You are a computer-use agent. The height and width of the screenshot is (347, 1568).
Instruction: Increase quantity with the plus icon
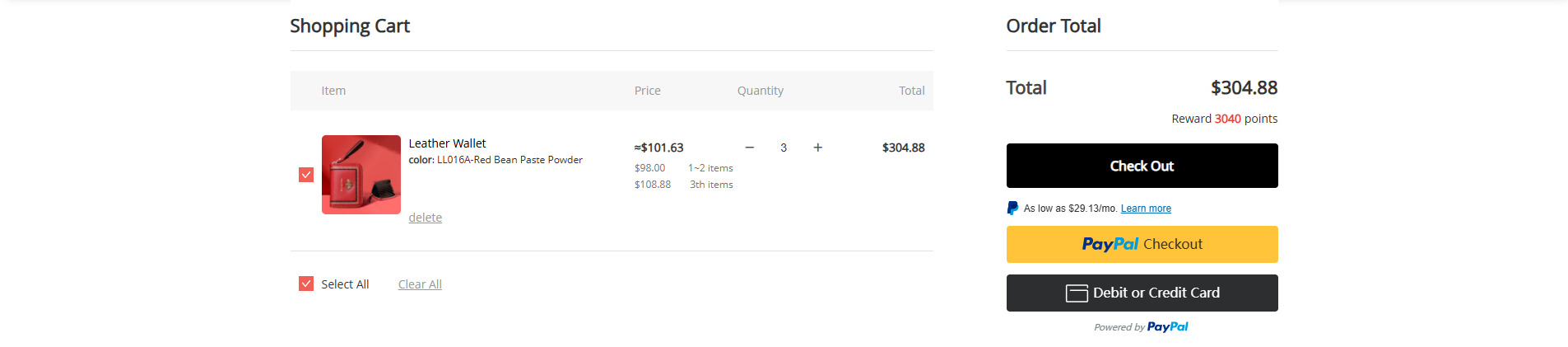pyautogui.click(x=817, y=148)
